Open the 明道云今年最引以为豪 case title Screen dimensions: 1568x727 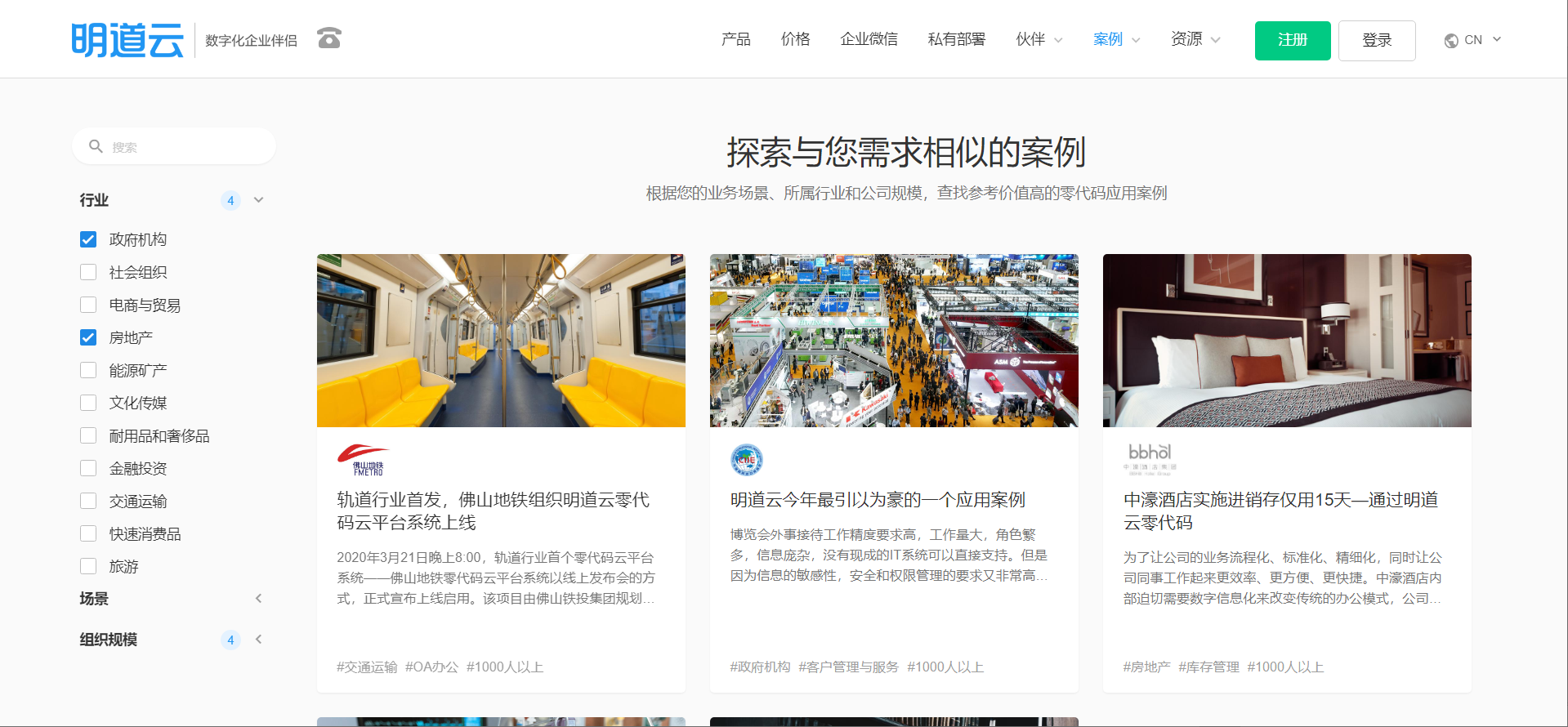click(878, 500)
